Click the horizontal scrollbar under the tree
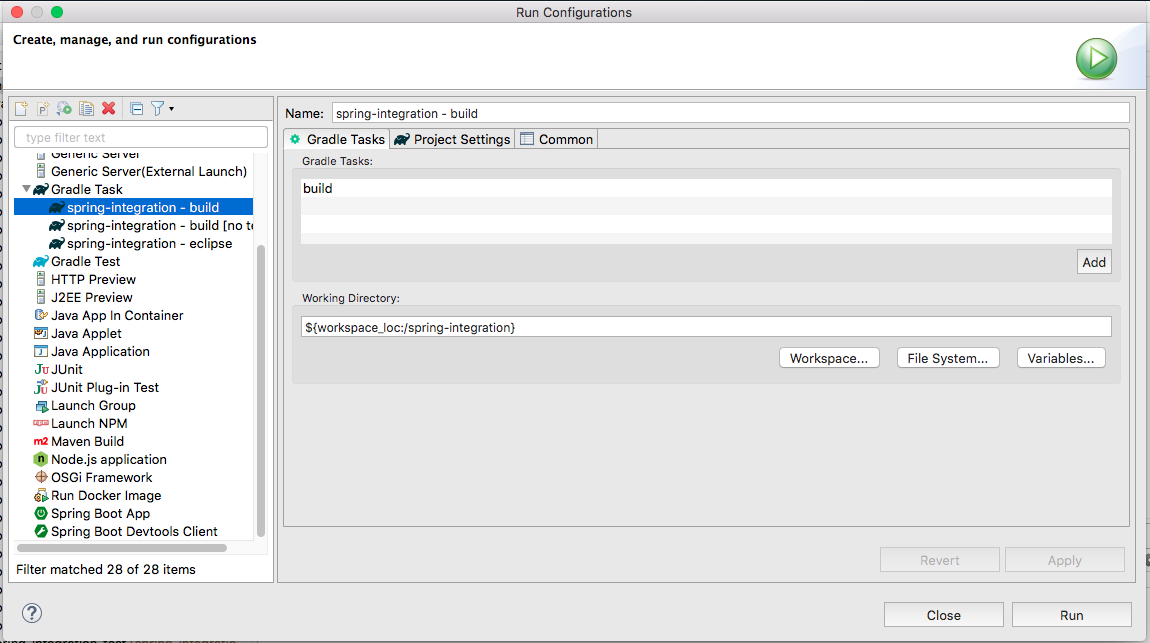 pos(122,548)
